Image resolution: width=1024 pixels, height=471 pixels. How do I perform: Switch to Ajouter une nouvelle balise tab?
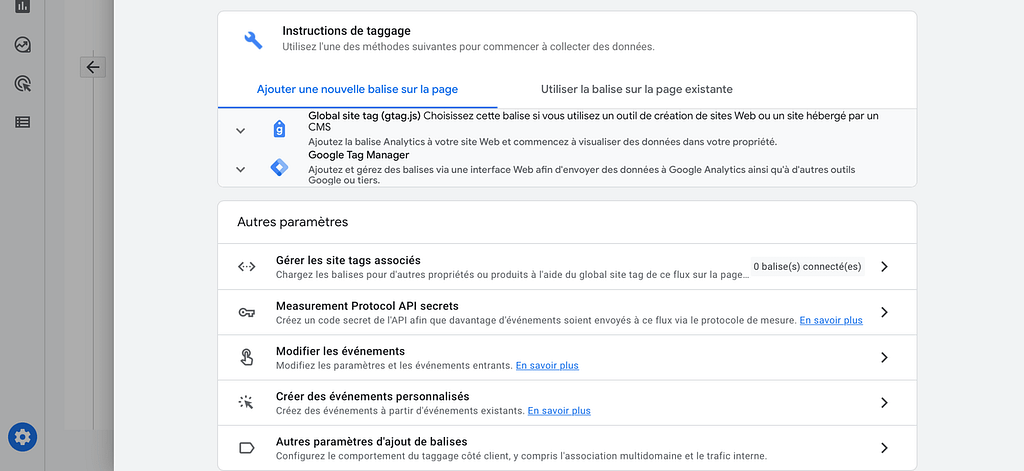pyautogui.click(x=357, y=89)
